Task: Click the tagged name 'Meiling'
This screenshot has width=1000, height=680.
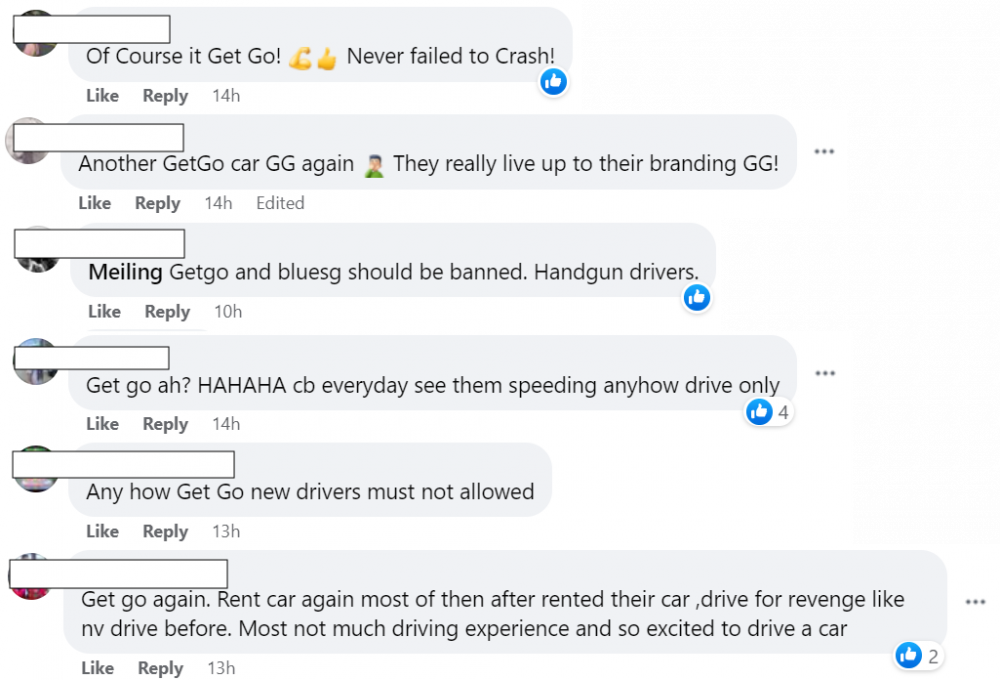Action: click(125, 272)
